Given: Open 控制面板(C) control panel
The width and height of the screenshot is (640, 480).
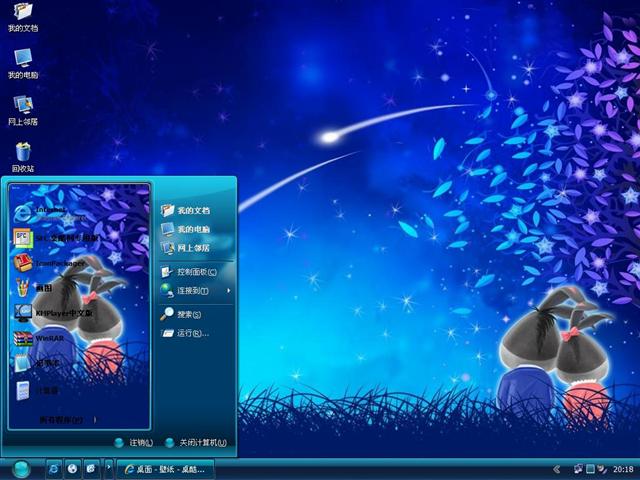Looking at the screenshot, I should pos(189,272).
